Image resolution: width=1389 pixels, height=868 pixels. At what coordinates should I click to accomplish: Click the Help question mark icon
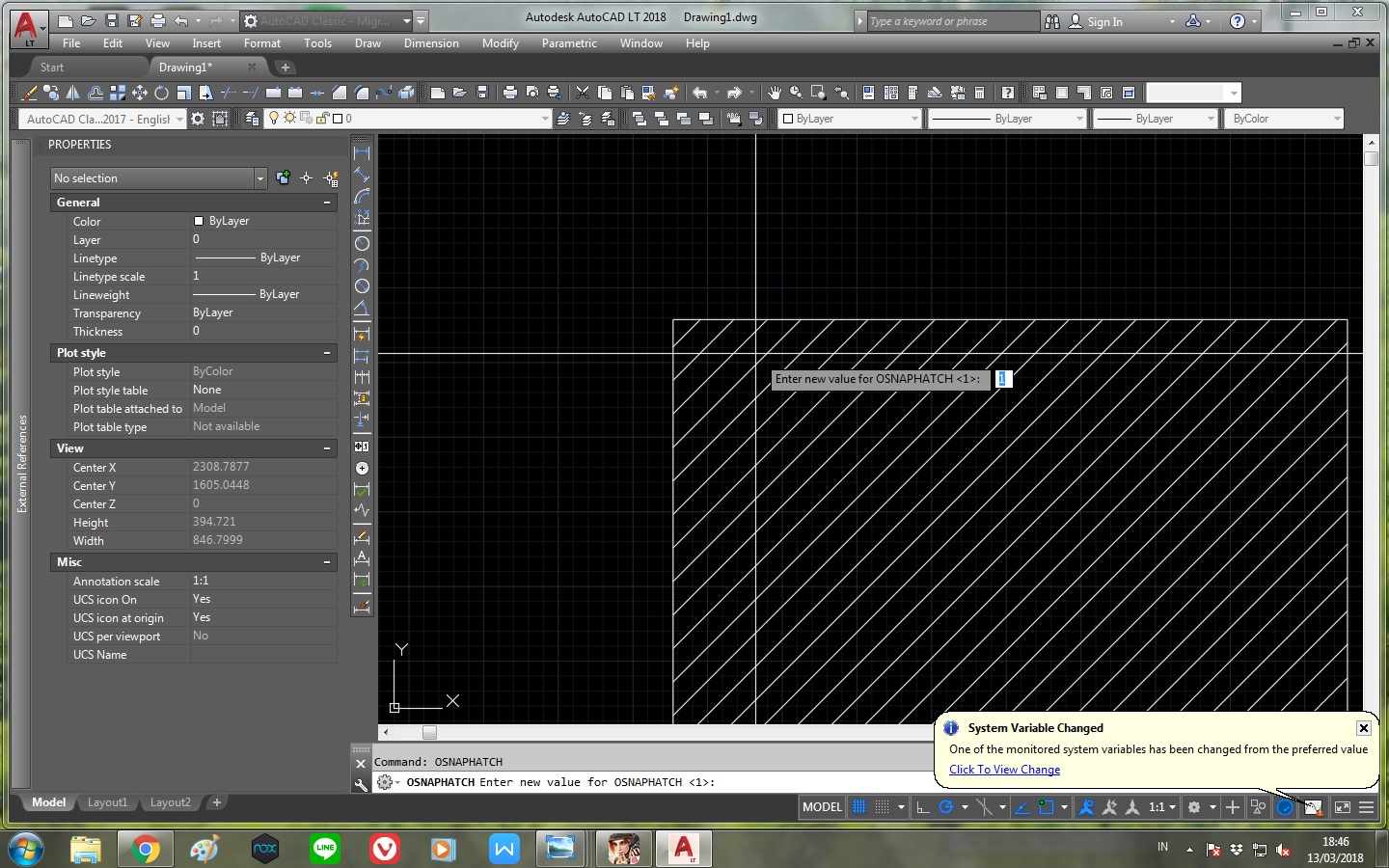[1009, 94]
